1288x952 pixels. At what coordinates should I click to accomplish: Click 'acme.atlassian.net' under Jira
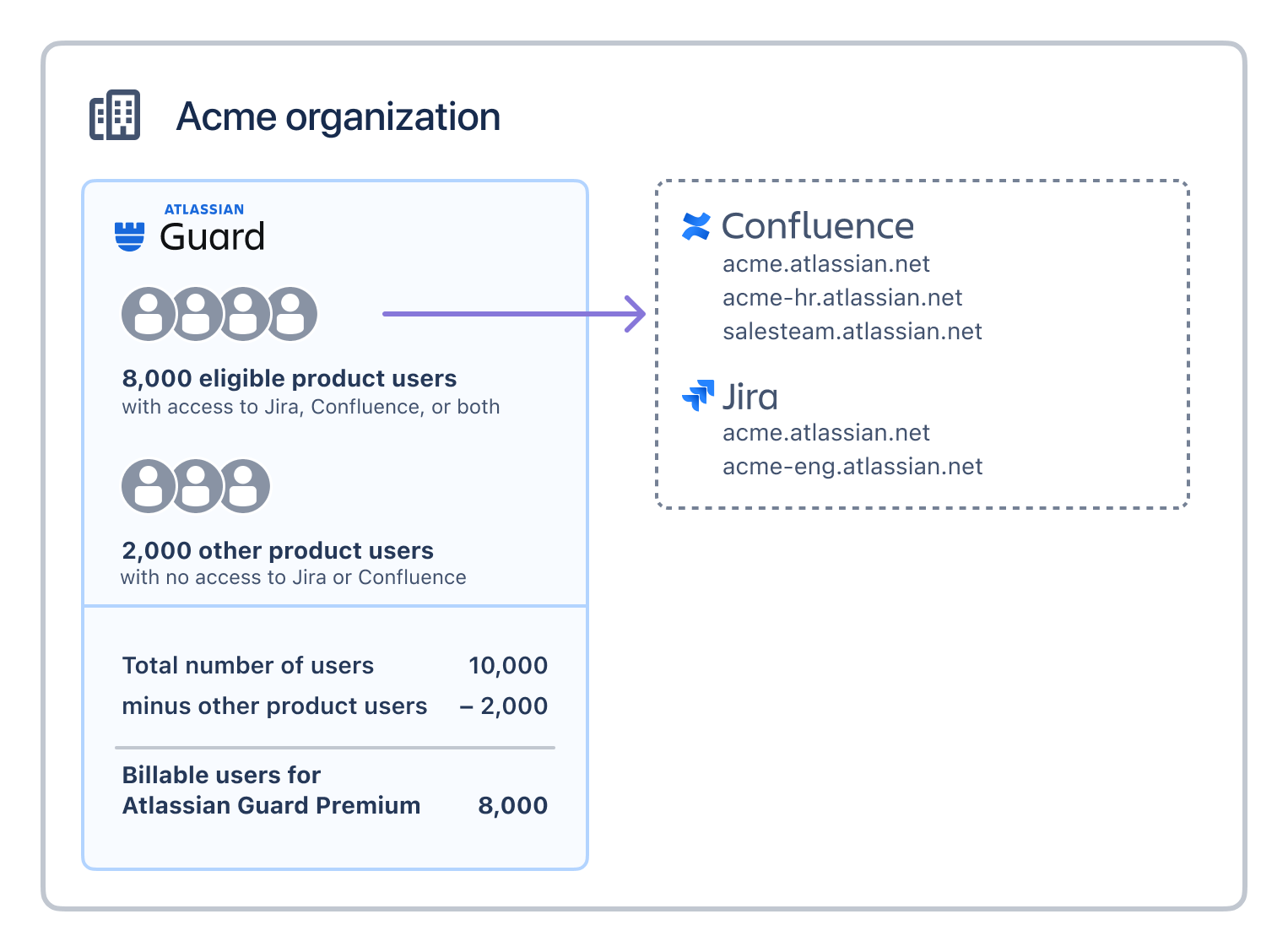826,433
